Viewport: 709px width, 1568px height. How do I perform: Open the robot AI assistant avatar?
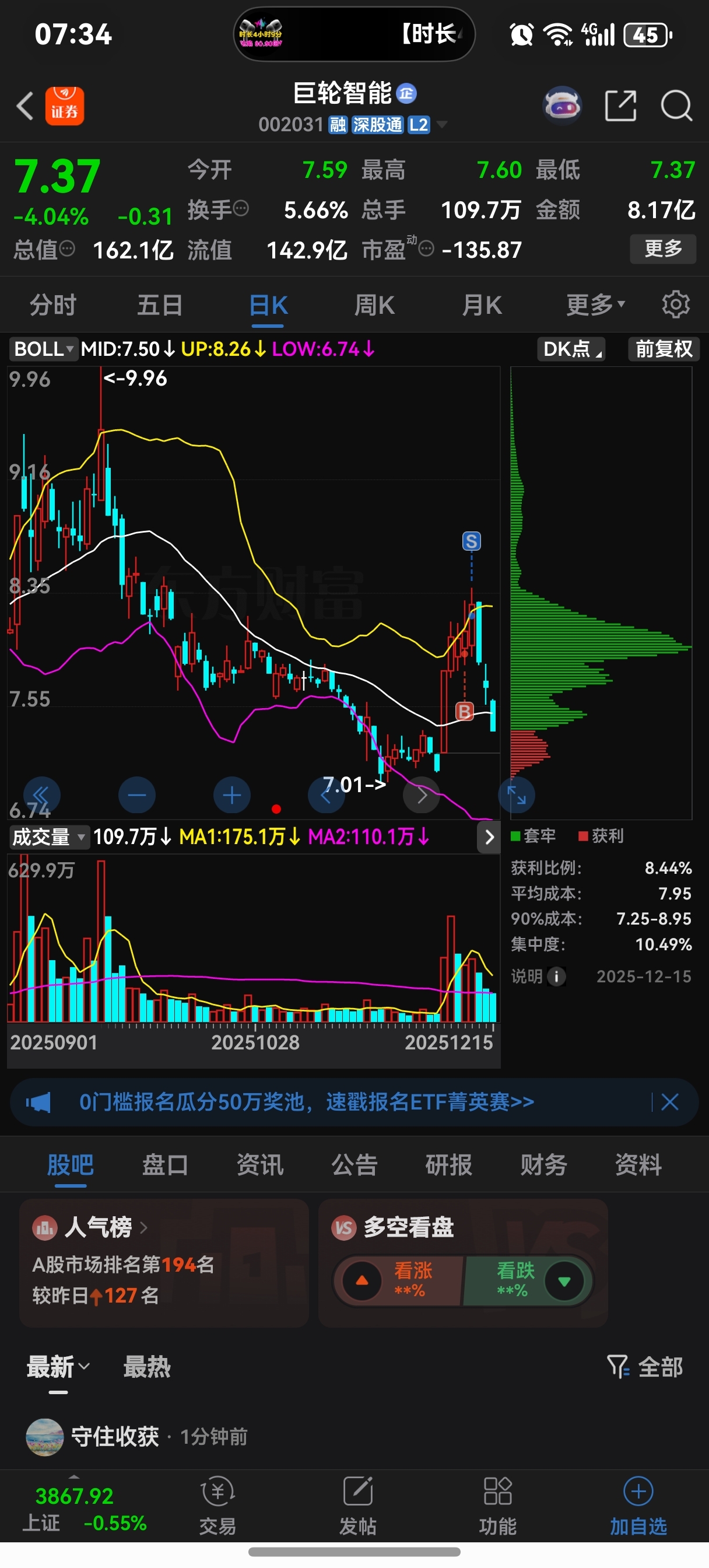click(561, 106)
